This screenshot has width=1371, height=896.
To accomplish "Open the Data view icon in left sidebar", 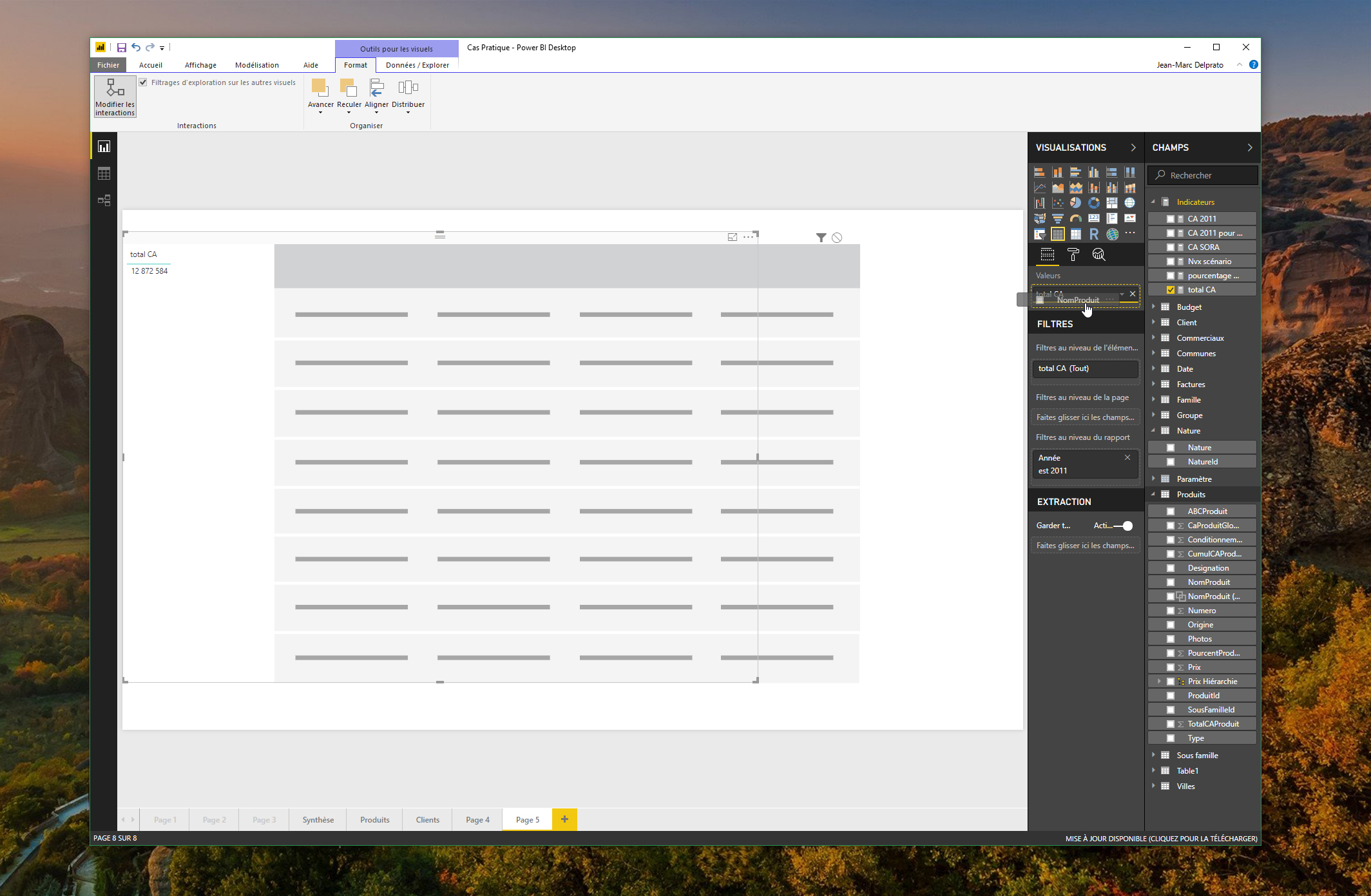I will tap(104, 173).
